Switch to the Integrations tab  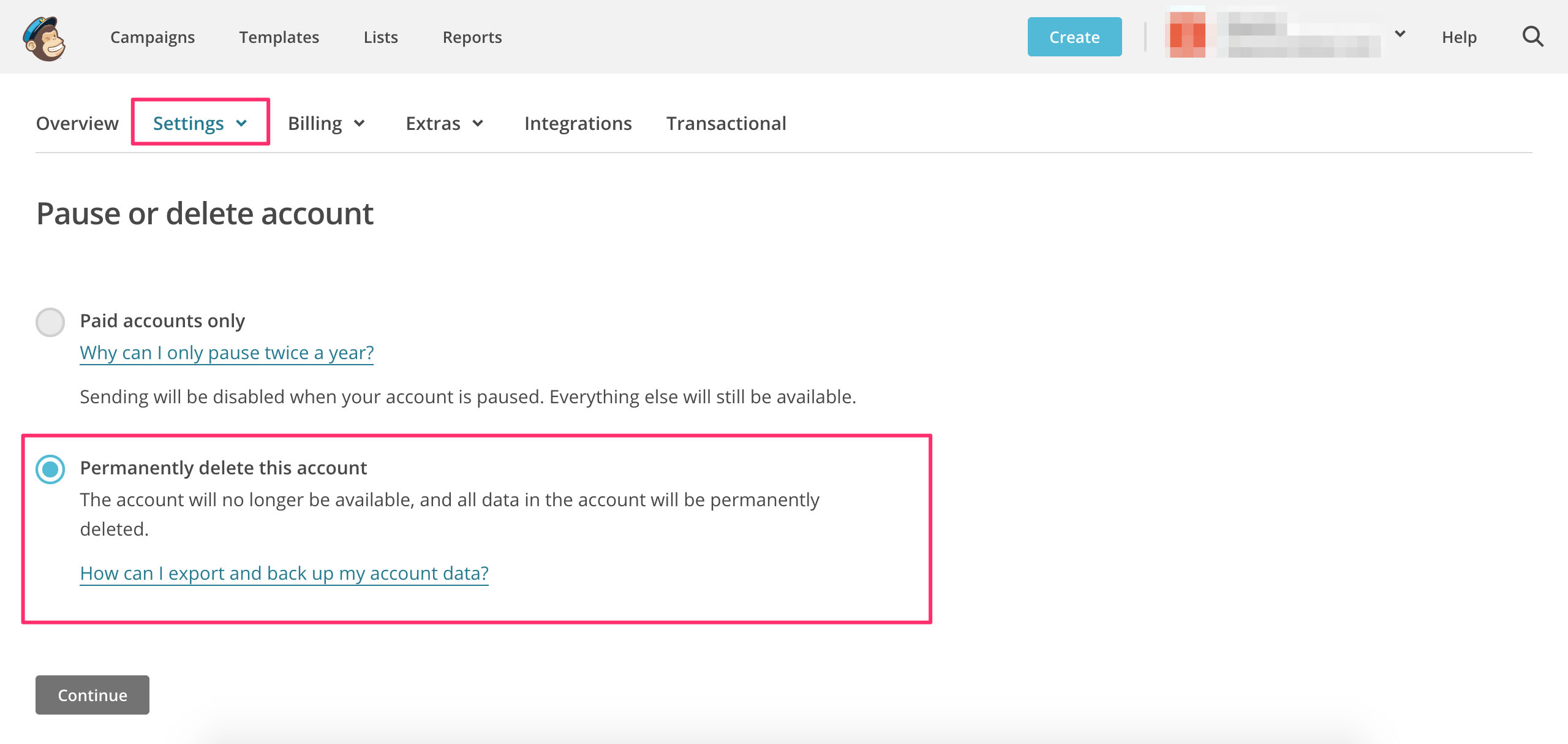point(578,123)
